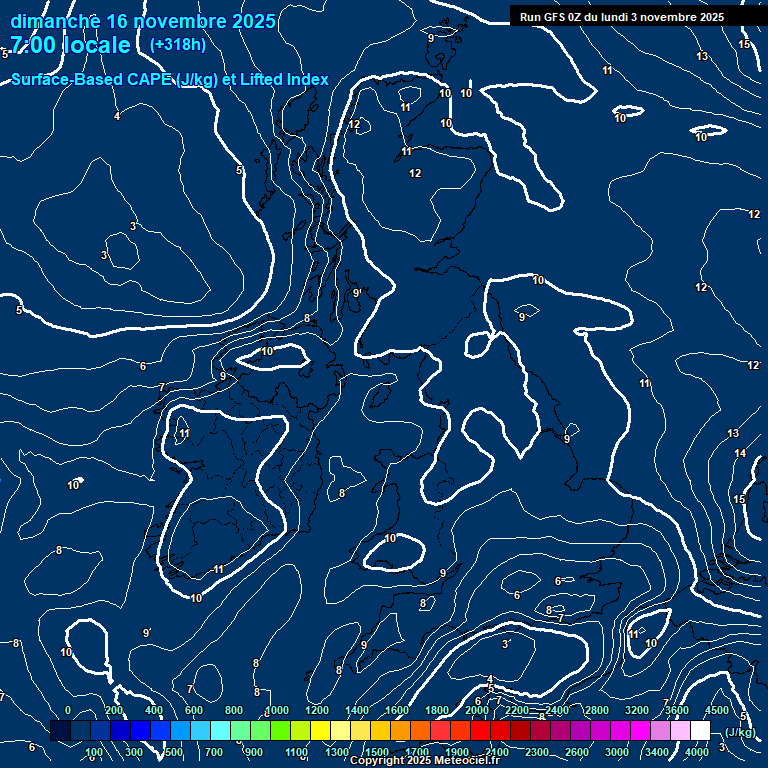Click the legend value '4500'

[x=717, y=710]
